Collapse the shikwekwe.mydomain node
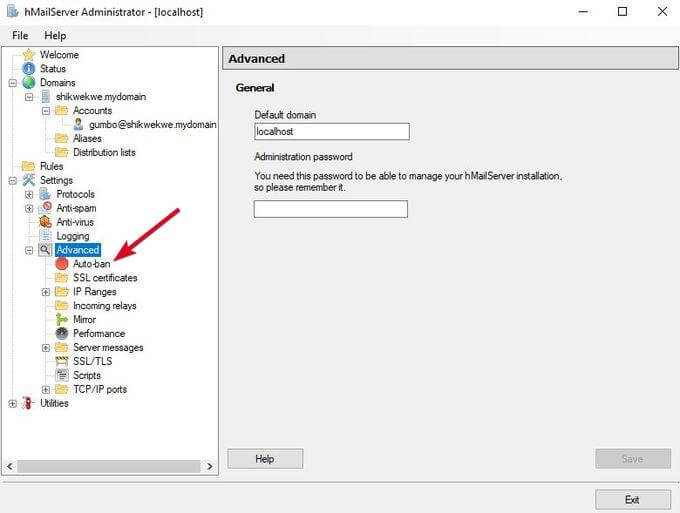 click(29, 96)
